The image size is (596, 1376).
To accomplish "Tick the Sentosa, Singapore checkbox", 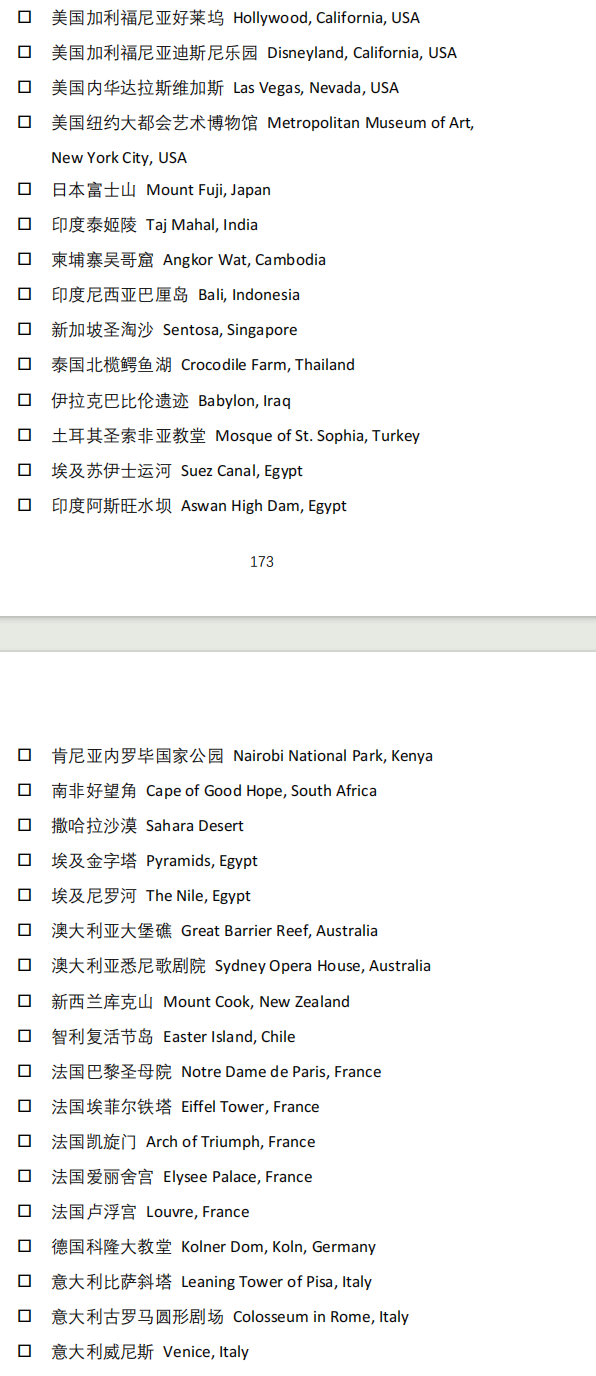I will 24,329.
